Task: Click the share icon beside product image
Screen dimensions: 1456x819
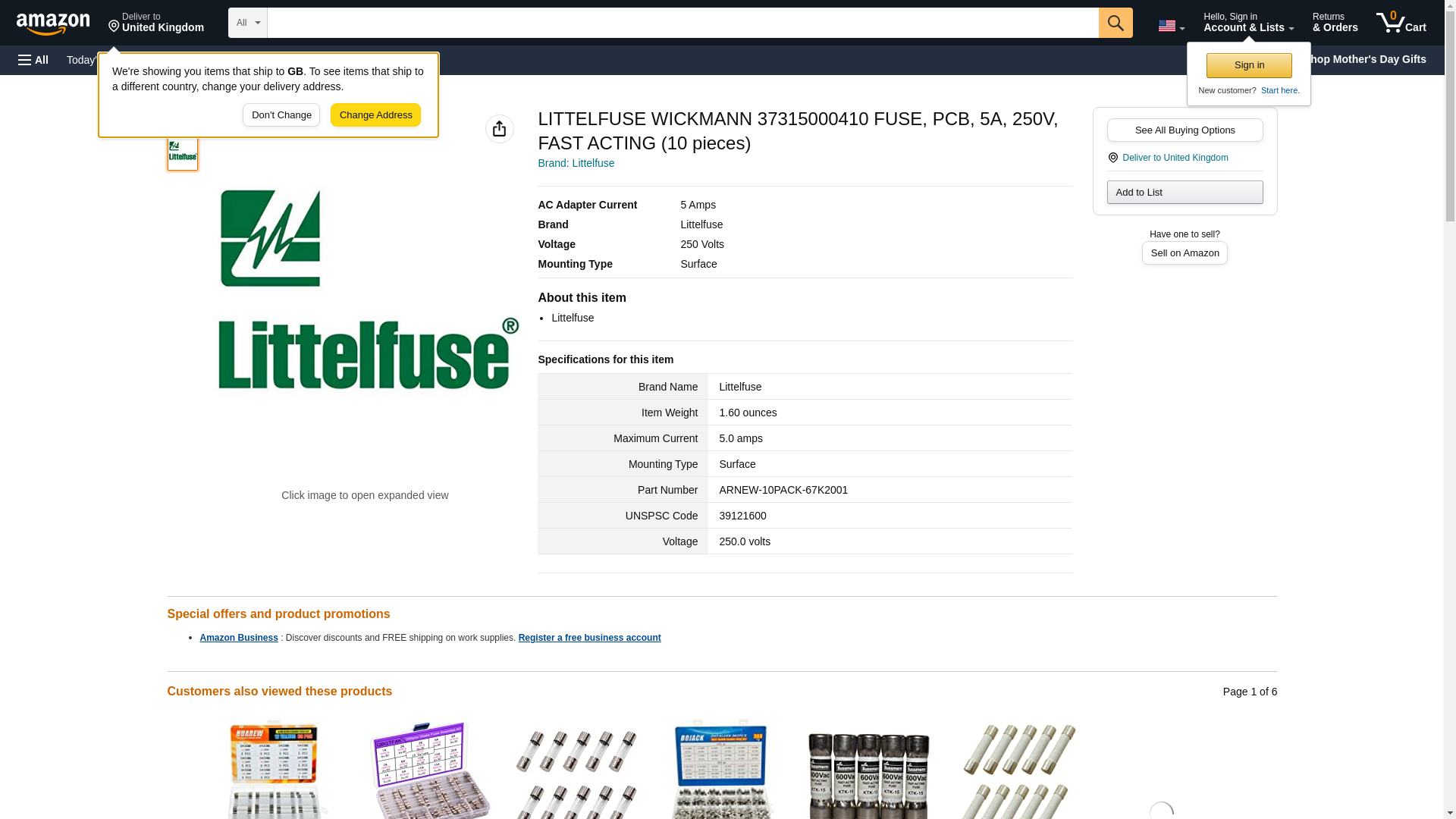Action: 499,129
